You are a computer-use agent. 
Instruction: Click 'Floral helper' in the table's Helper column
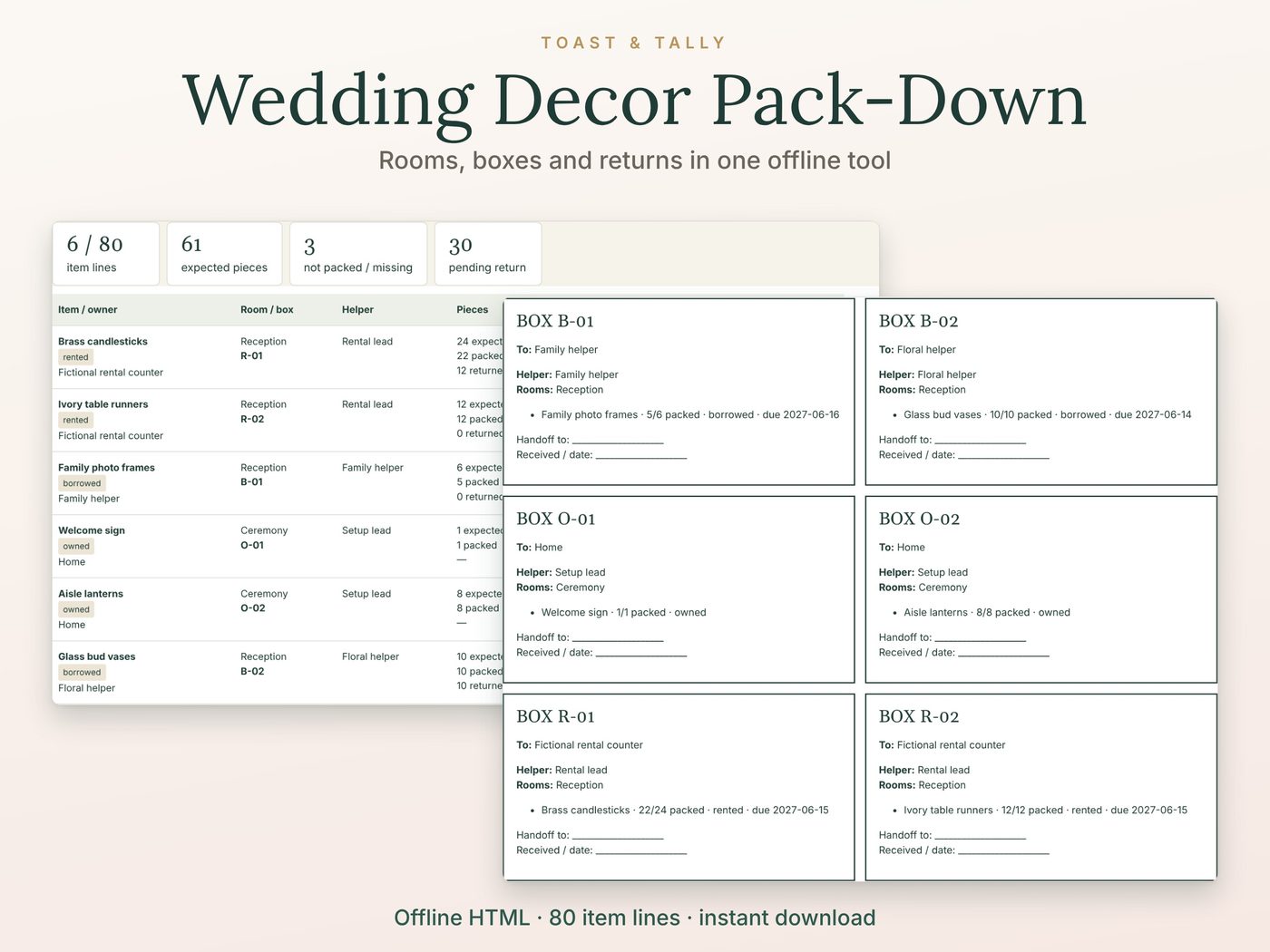point(370,656)
